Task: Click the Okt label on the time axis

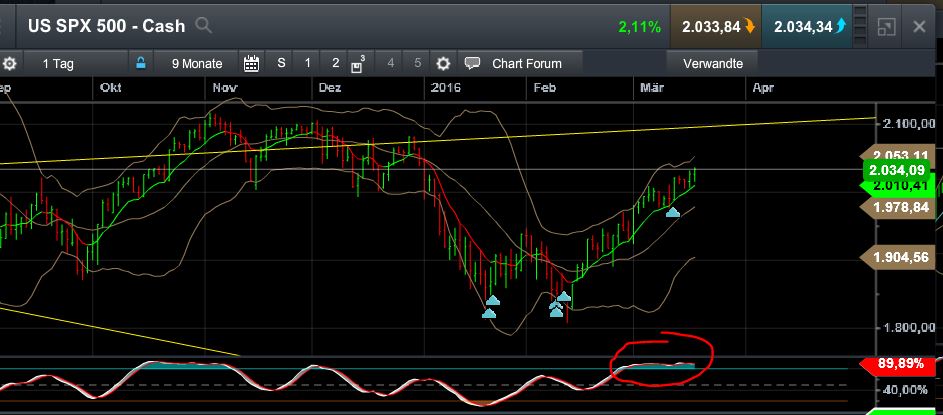Action: (111, 88)
